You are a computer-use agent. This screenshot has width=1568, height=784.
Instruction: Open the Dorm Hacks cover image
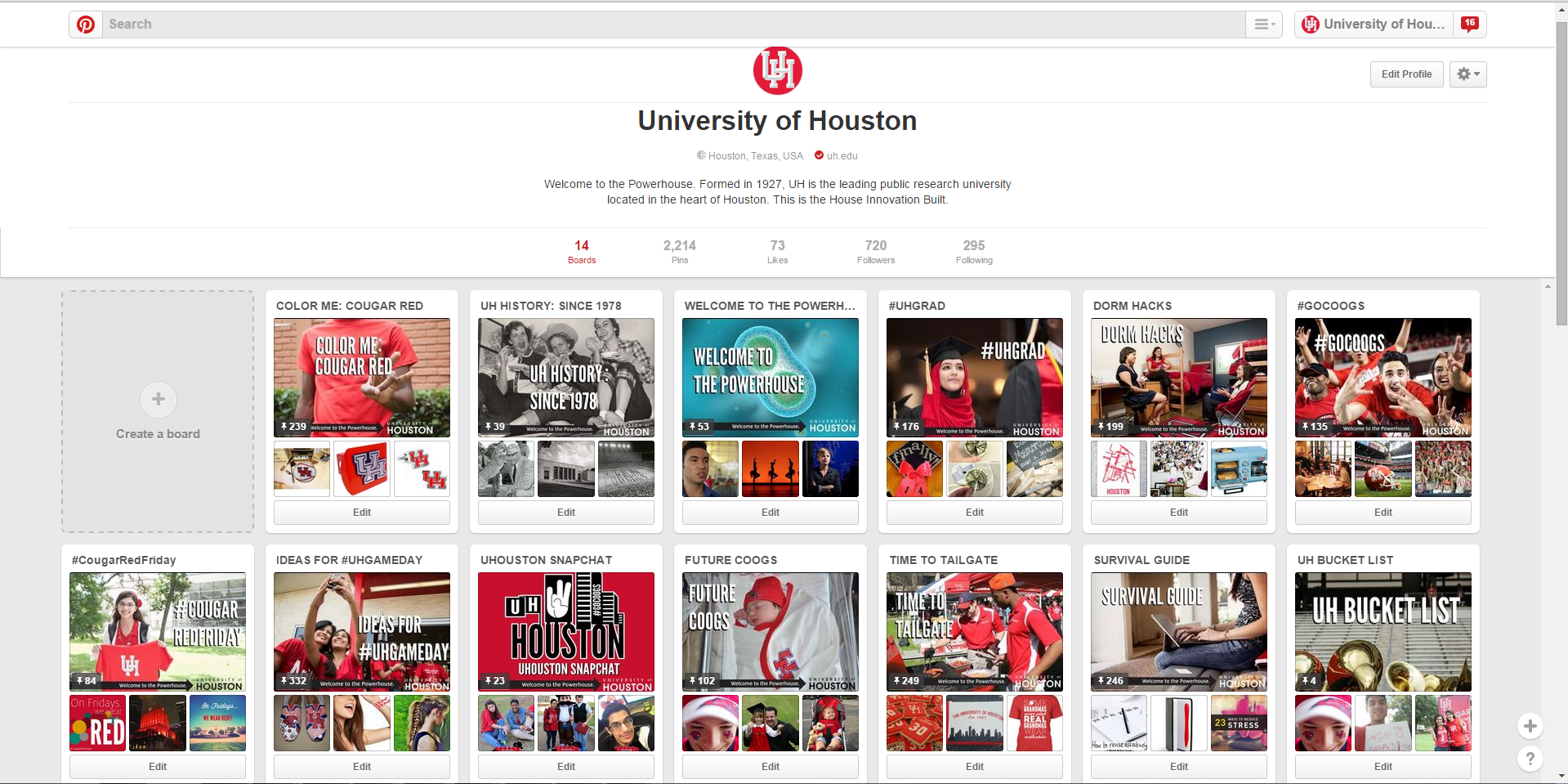(1179, 378)
